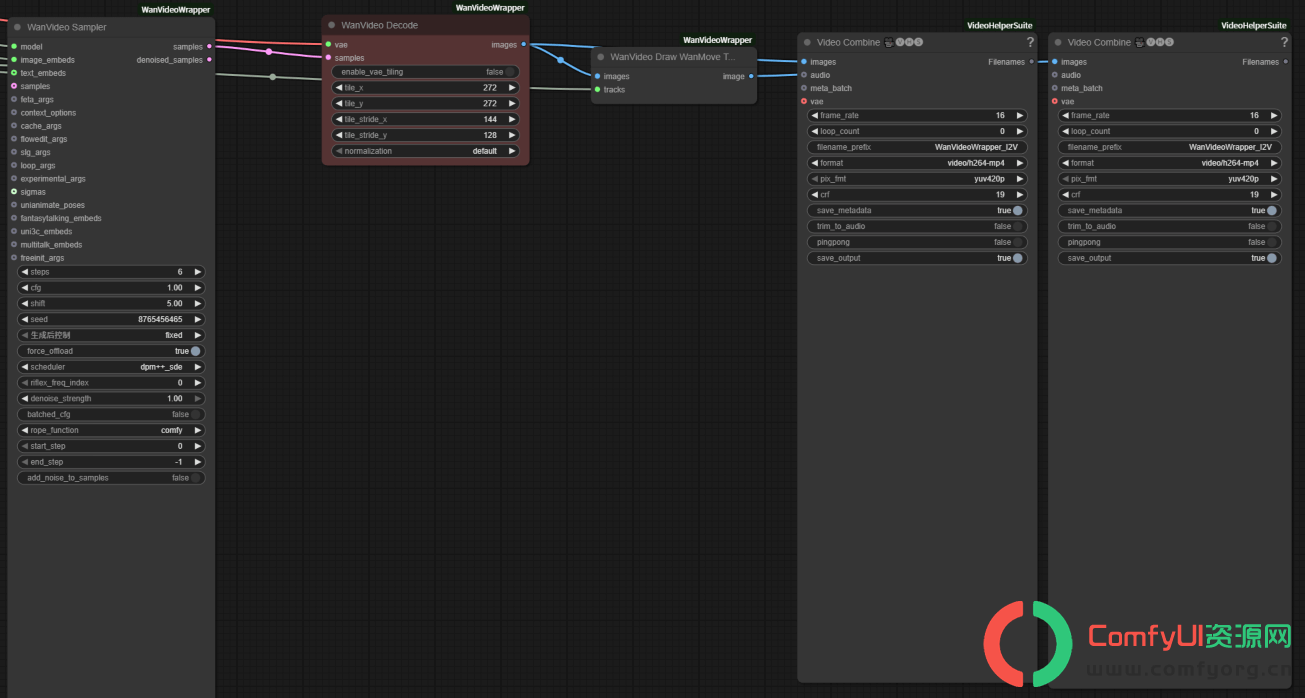Enable batched_cfg in WanVideo Sampler
Image resolution: width=1305 pixels, height=698 pixels.
click(112, 414)
